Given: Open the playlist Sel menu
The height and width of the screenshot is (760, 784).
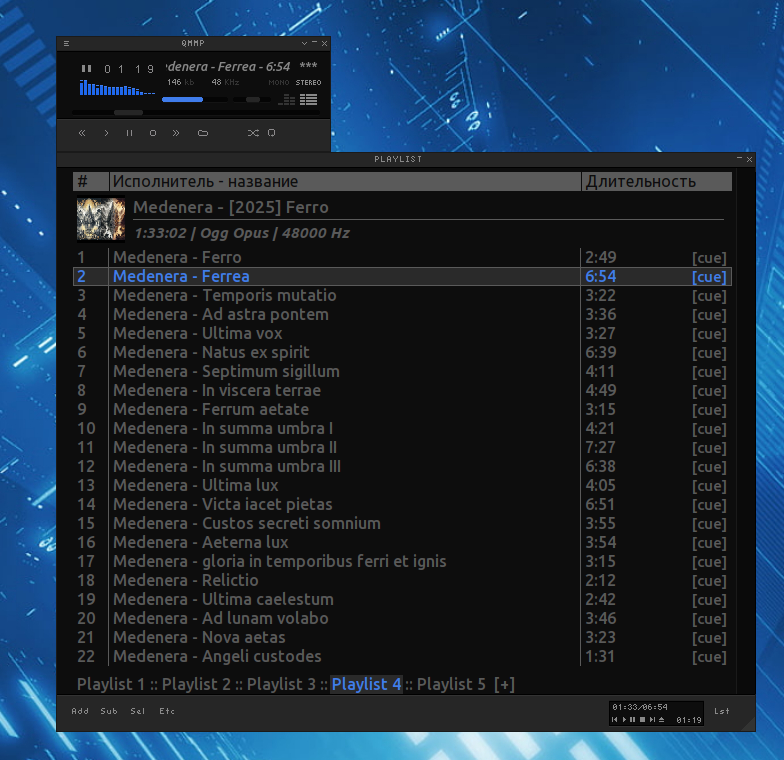Looking at the screenshot, I should click(x=138, y=711).
